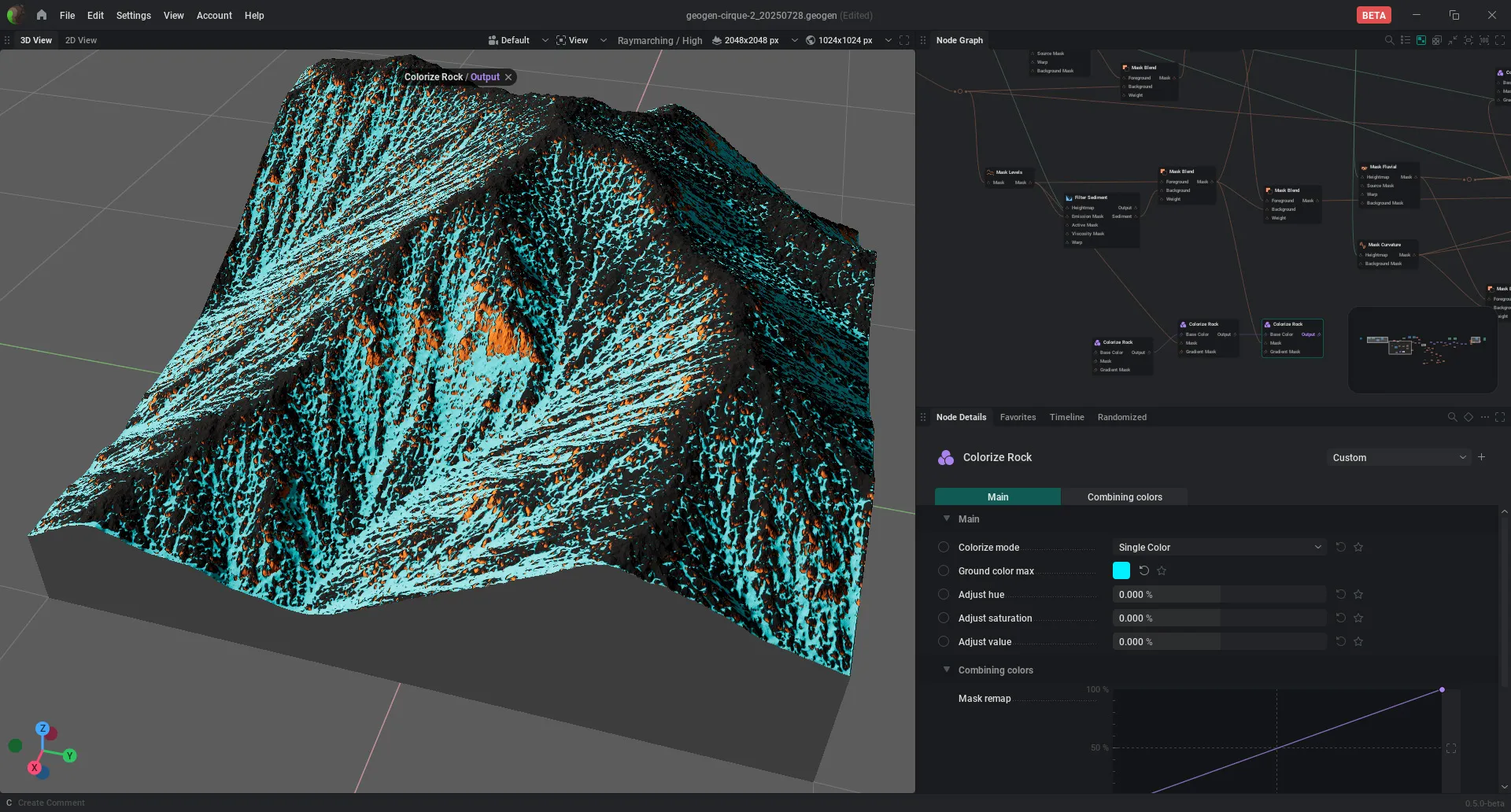
Task: Reset node graph zoom to 100
Action: tap(1484, 40)
